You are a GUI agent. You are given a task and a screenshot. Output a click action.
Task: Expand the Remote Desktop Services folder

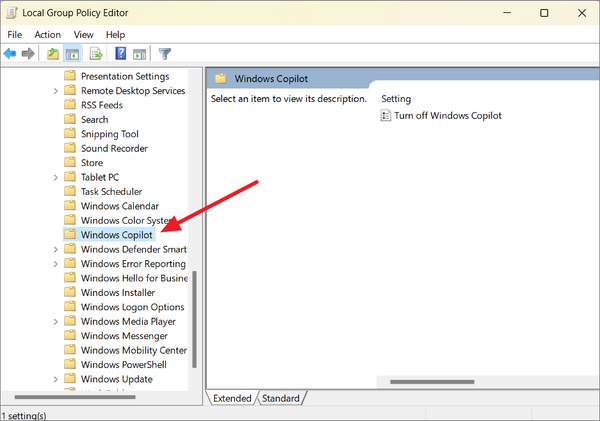[55, 91]
